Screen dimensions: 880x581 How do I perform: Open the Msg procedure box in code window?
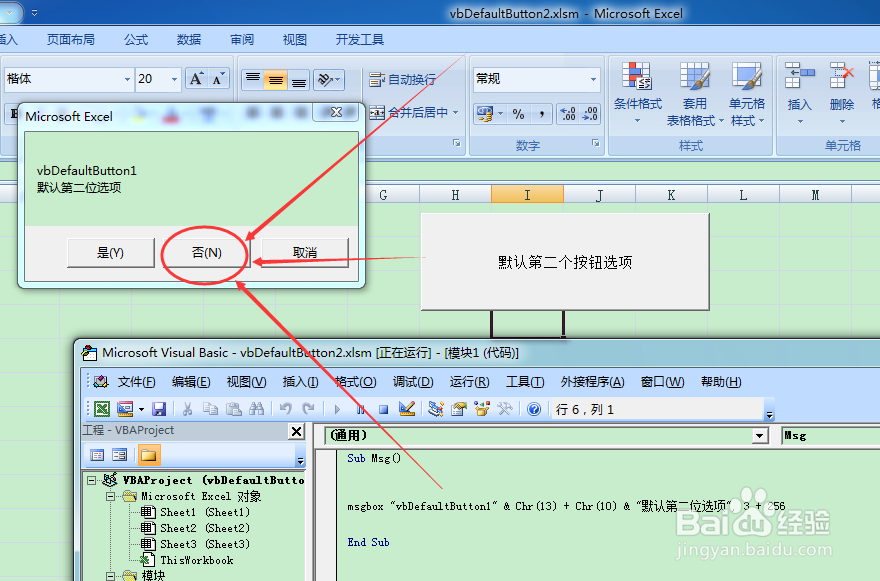coord(831,436)
